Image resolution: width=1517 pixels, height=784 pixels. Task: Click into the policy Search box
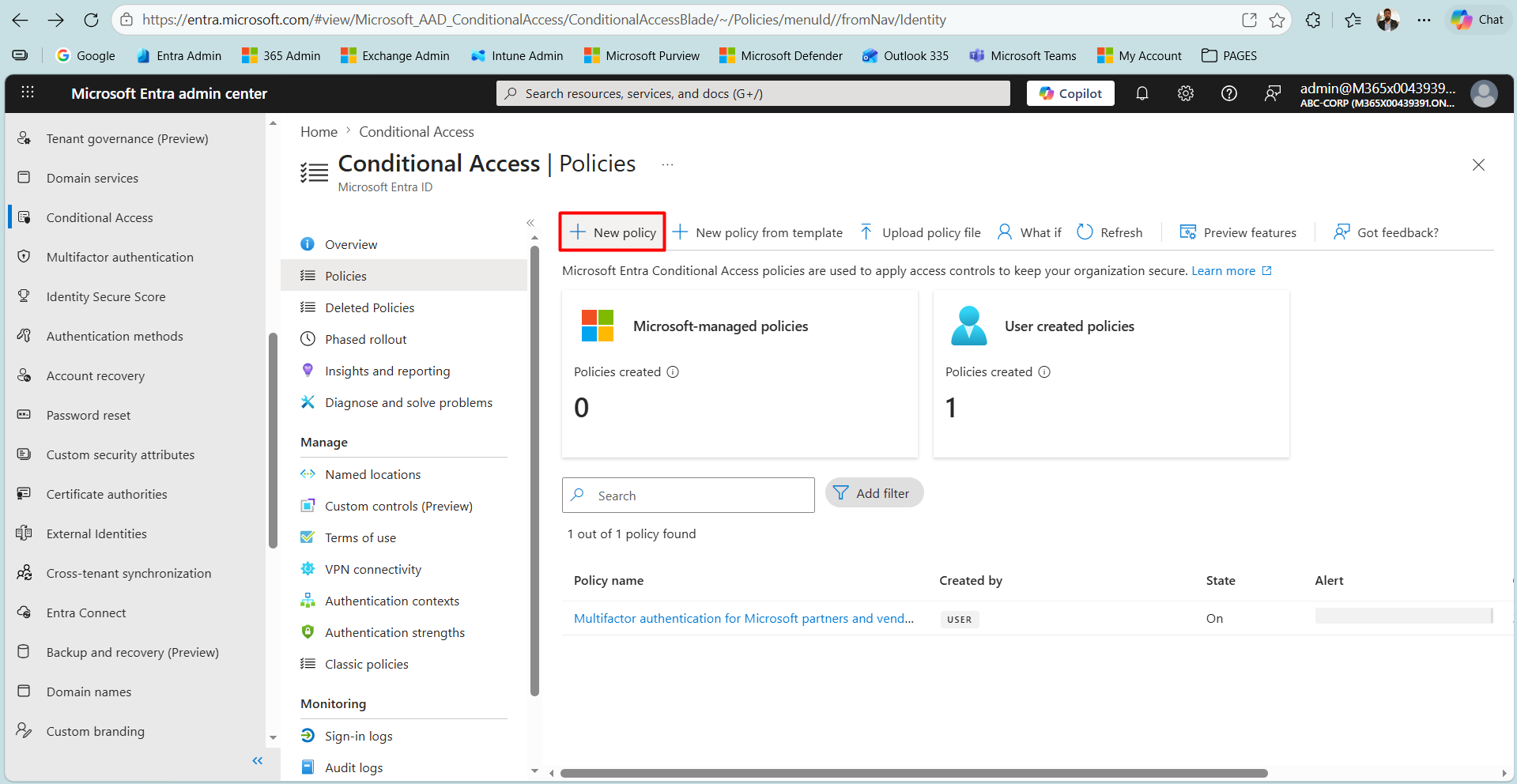coord(688,495)
